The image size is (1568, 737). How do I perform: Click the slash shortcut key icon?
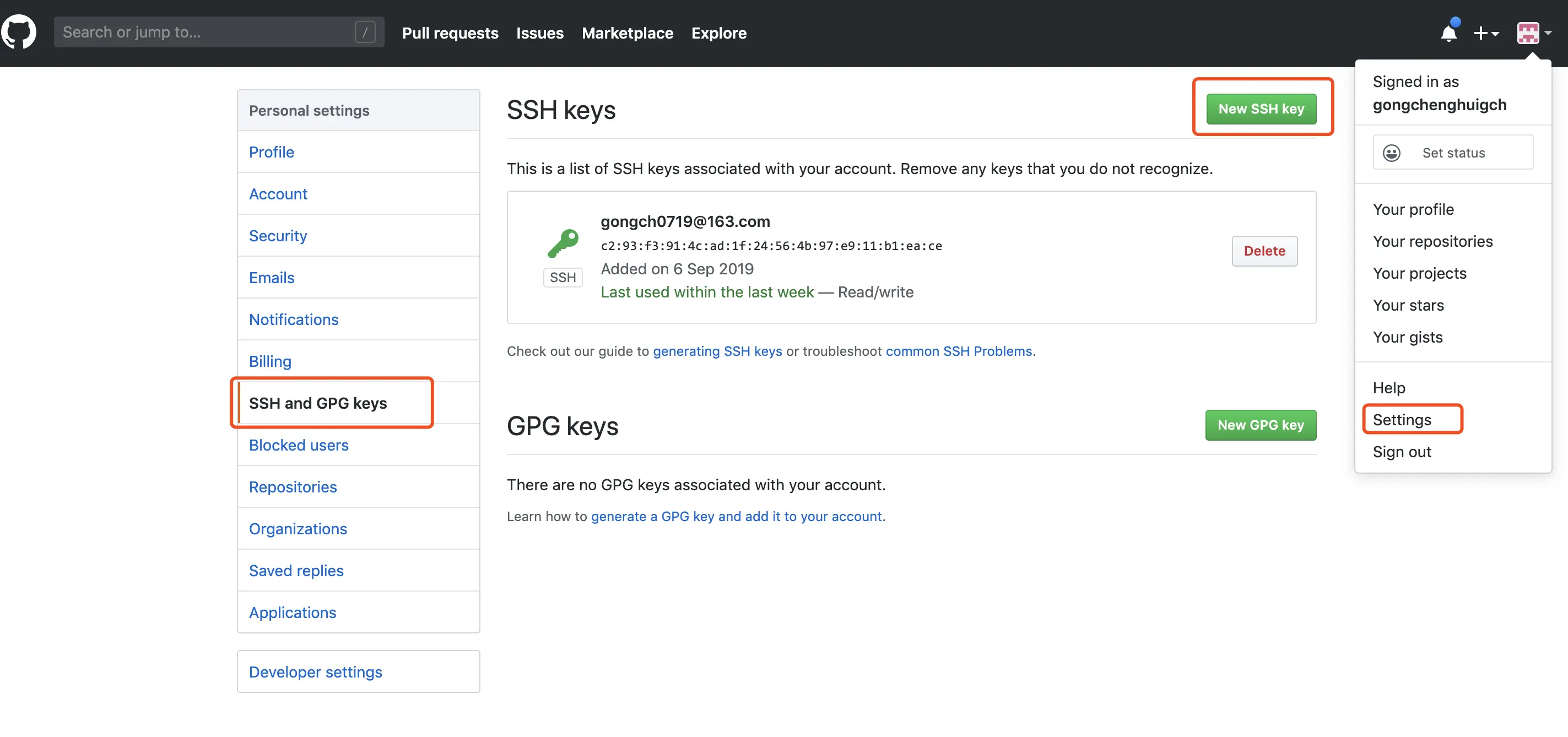(x=365, y=32)
